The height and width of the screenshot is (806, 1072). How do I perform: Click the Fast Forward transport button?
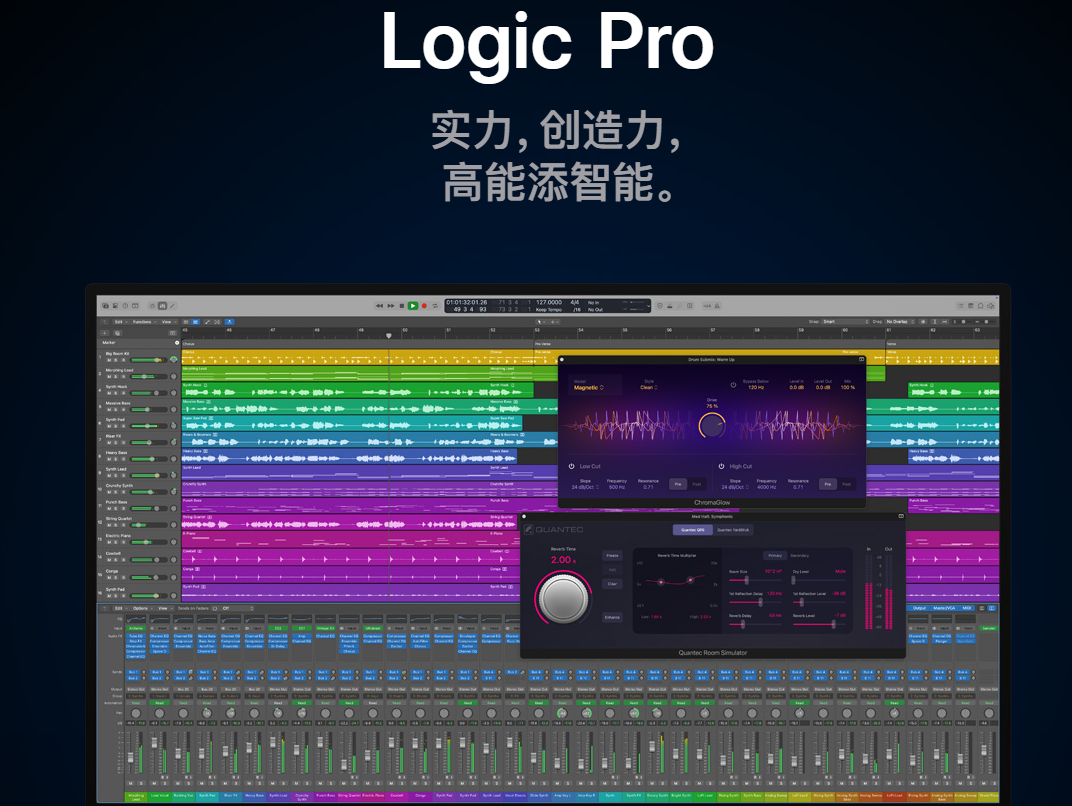[x=391, y=306]
